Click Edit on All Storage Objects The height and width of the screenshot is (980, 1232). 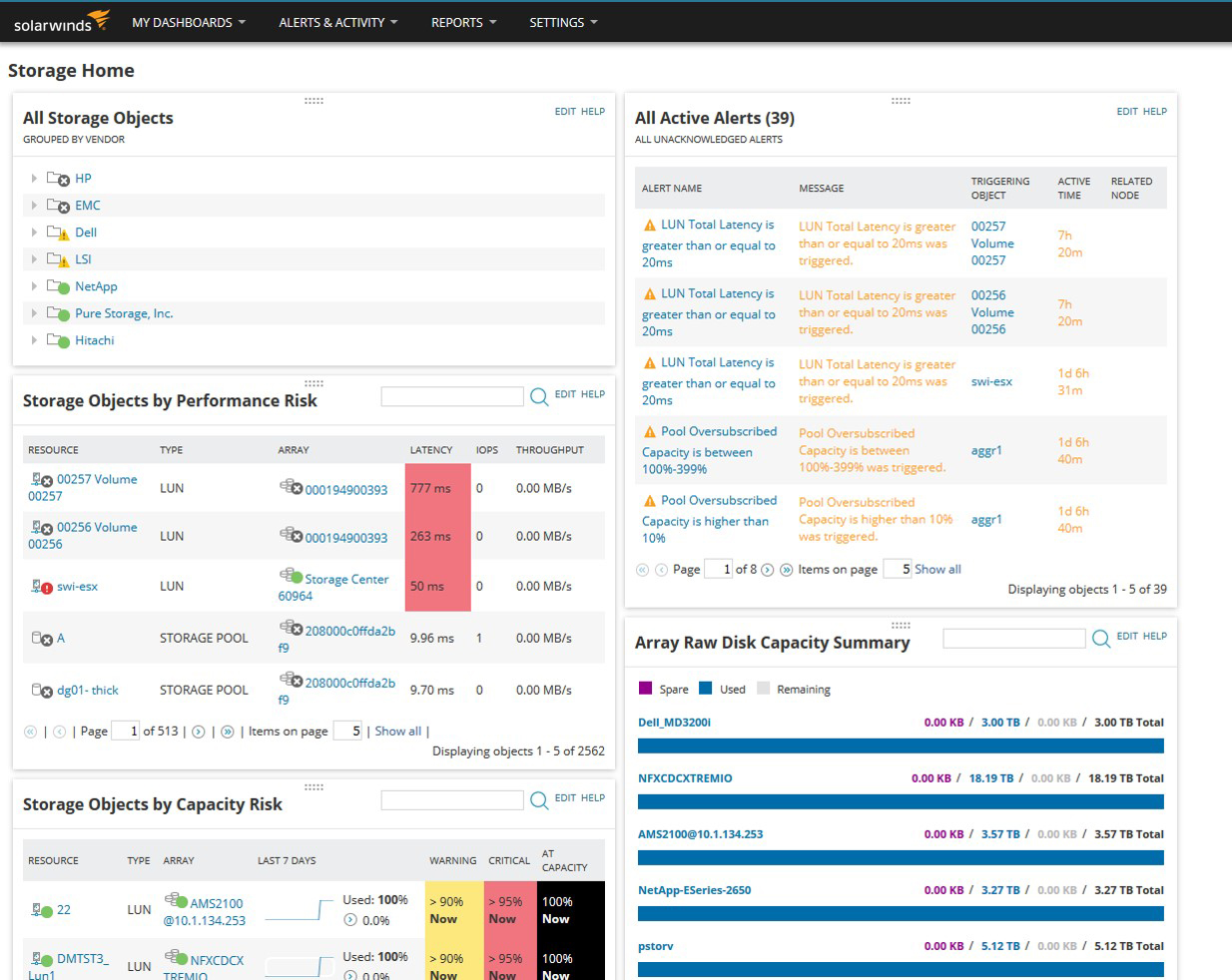[565, 112]
